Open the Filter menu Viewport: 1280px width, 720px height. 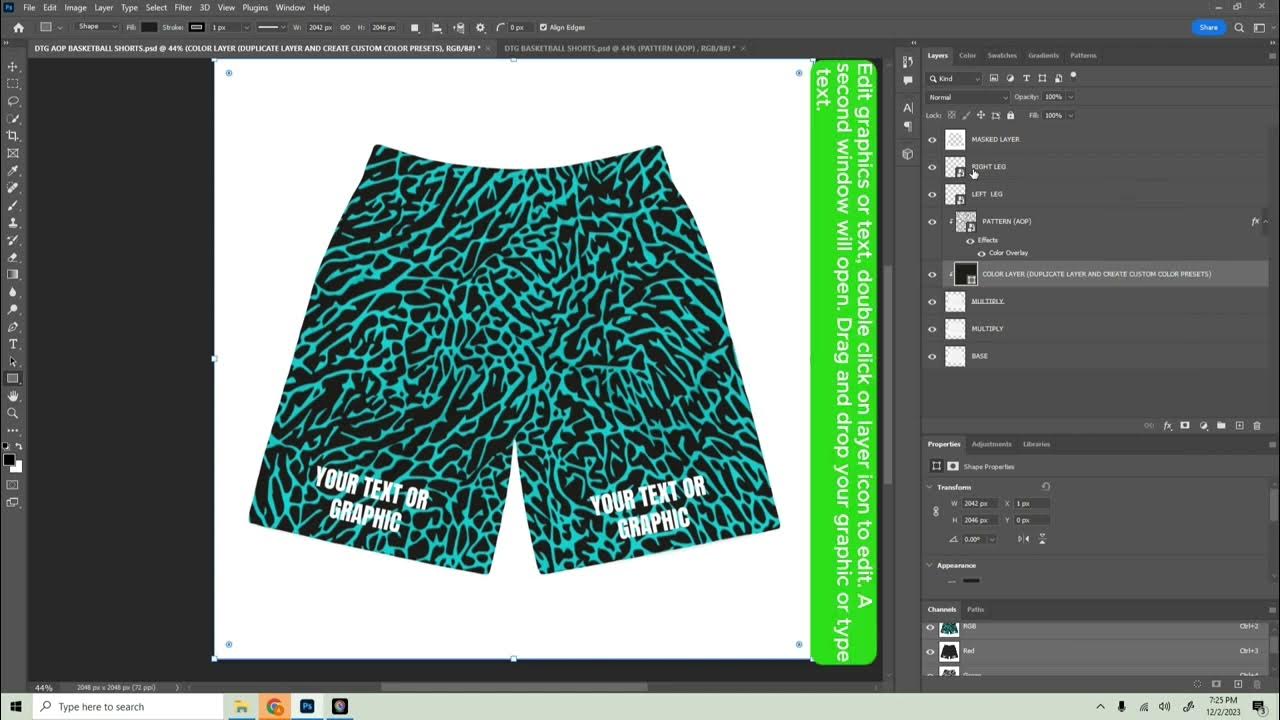coord(183,7)
